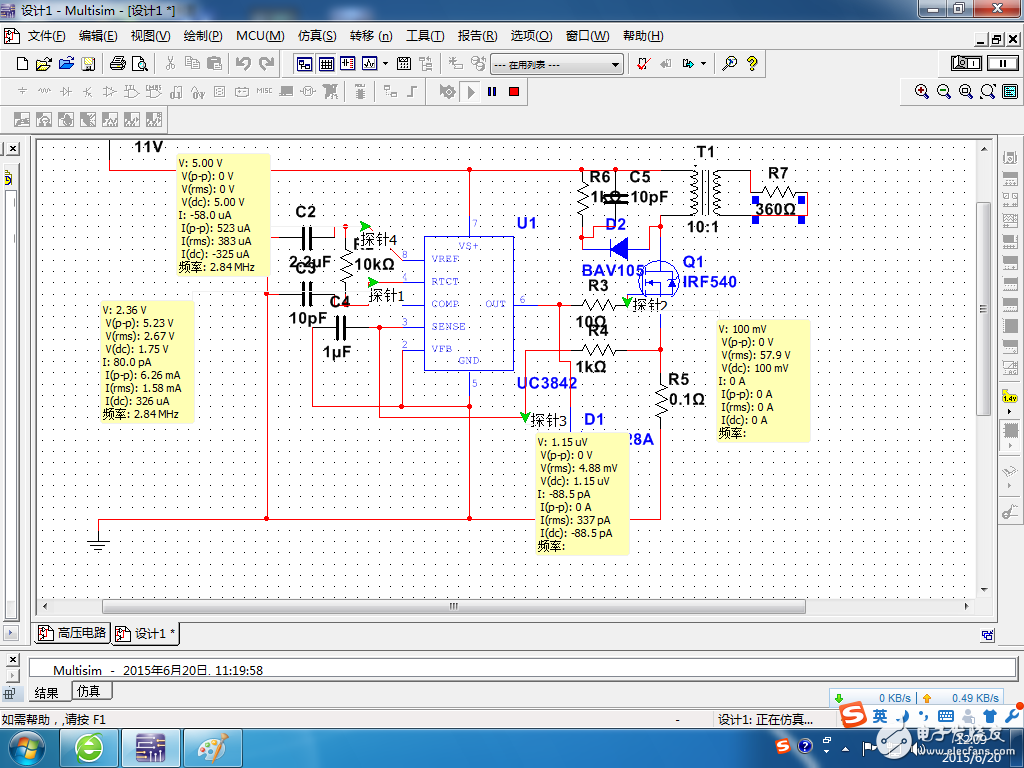Image resolution: width=1024 pixels, height=768 pixels.
Task: Select resistor R7 360Ω
Action: pyautogui.click(x=778, y=193)
